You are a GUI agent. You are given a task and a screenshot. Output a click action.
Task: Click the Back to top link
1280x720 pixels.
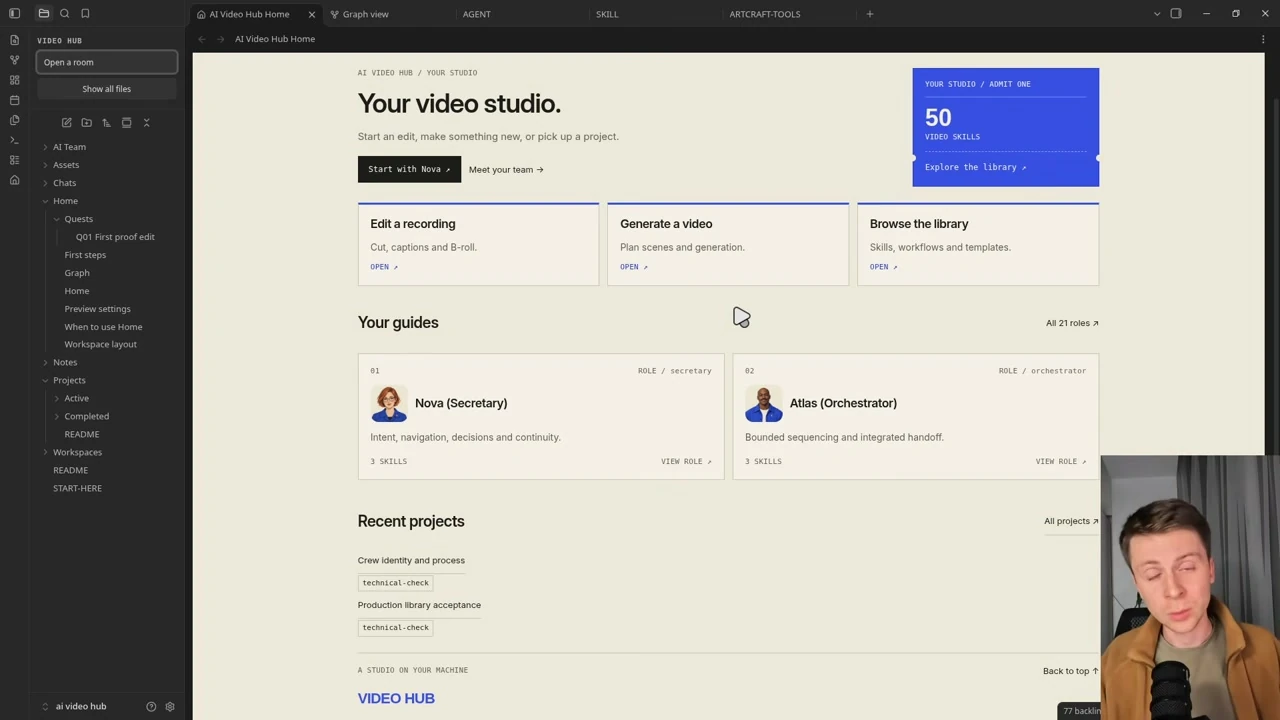1070,671
